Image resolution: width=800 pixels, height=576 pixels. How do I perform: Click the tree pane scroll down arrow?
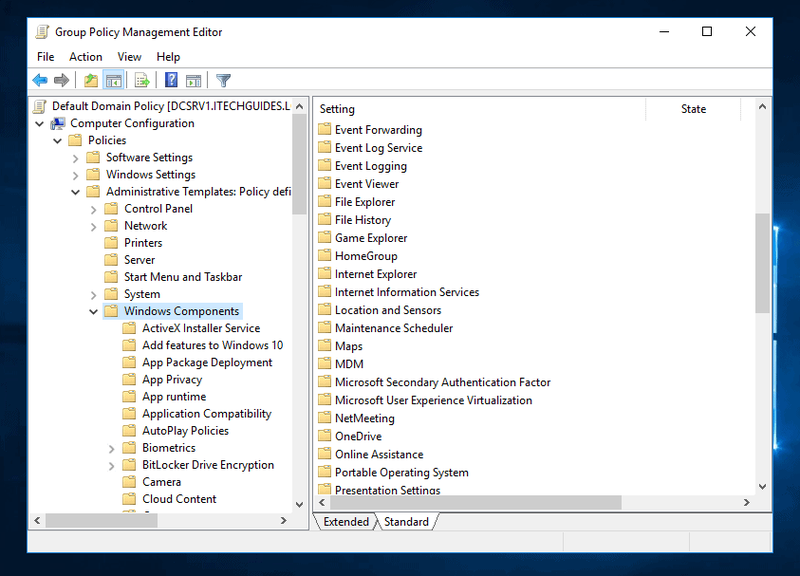coord(299,505)
